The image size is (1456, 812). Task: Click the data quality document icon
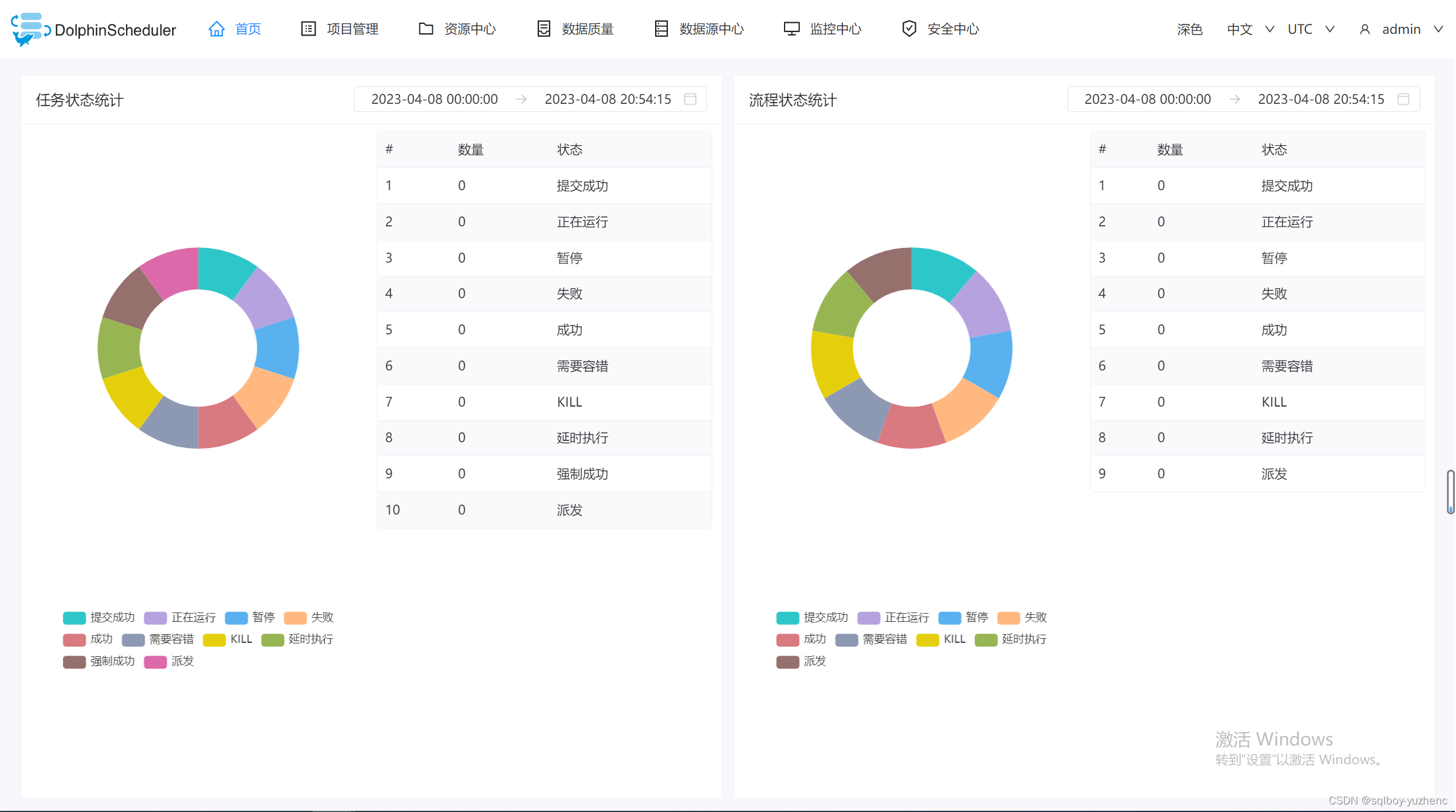coord(544,29)
